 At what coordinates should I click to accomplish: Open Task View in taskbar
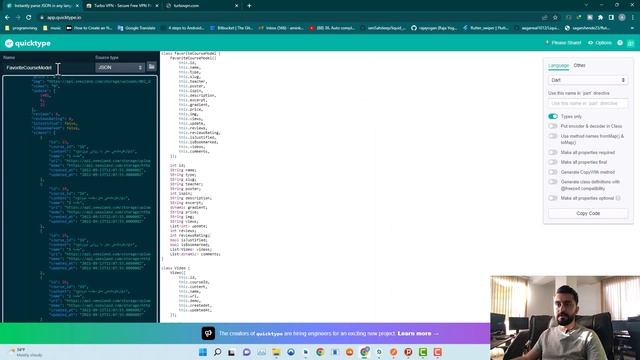coord(232,352)
